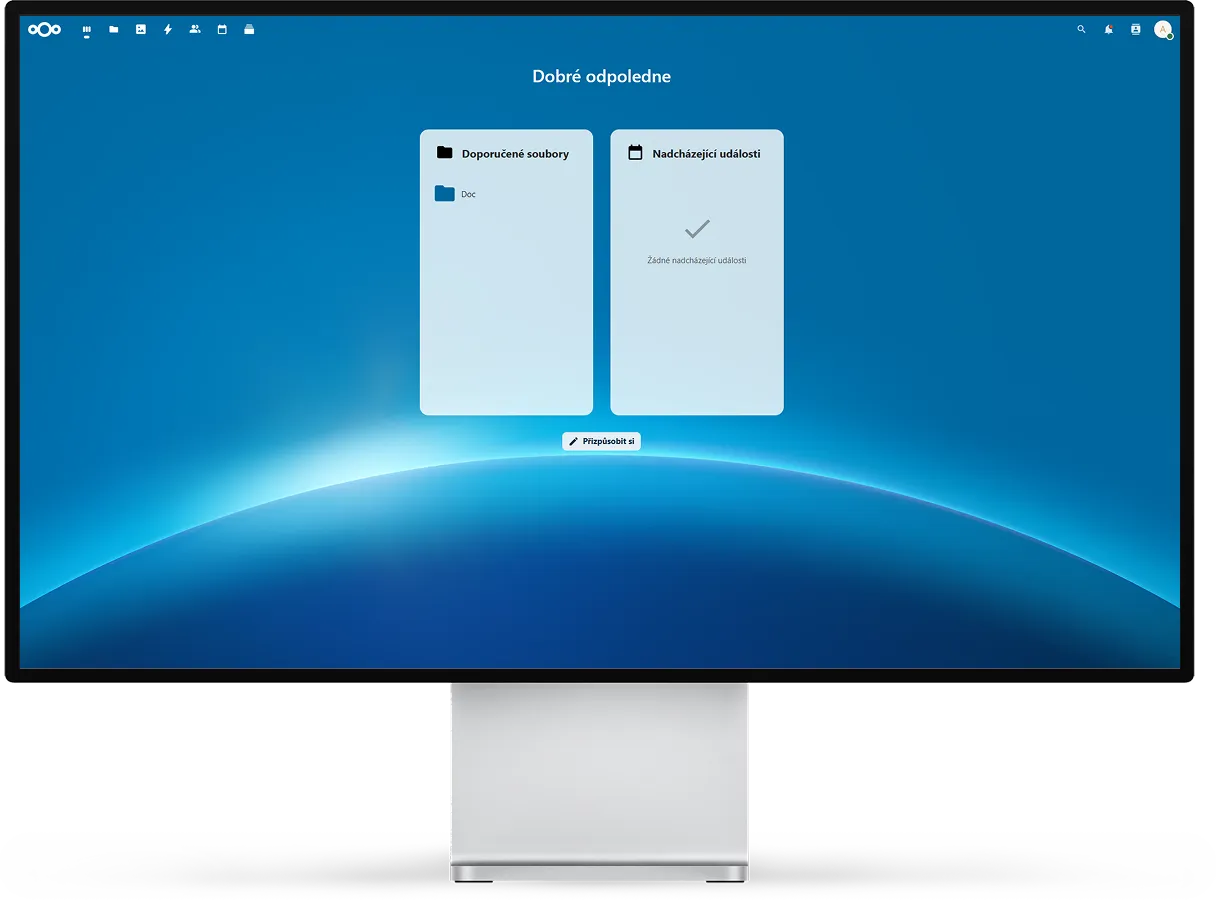Open the Dashboard app icon
1216x900 pixels.
(87, 30)
